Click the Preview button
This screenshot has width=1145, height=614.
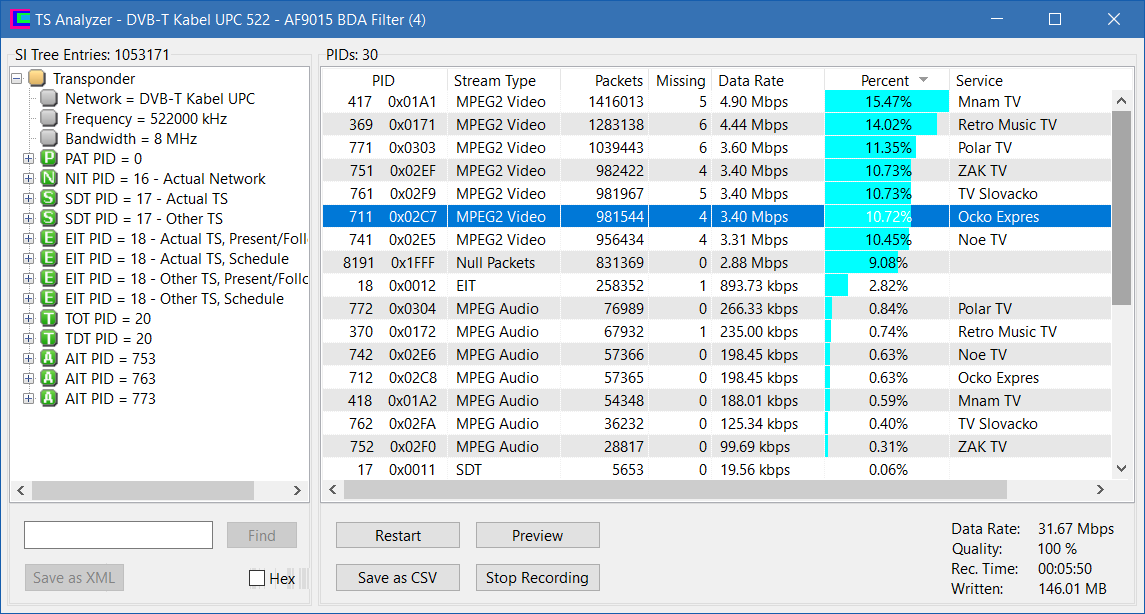[x=537, y=535]
